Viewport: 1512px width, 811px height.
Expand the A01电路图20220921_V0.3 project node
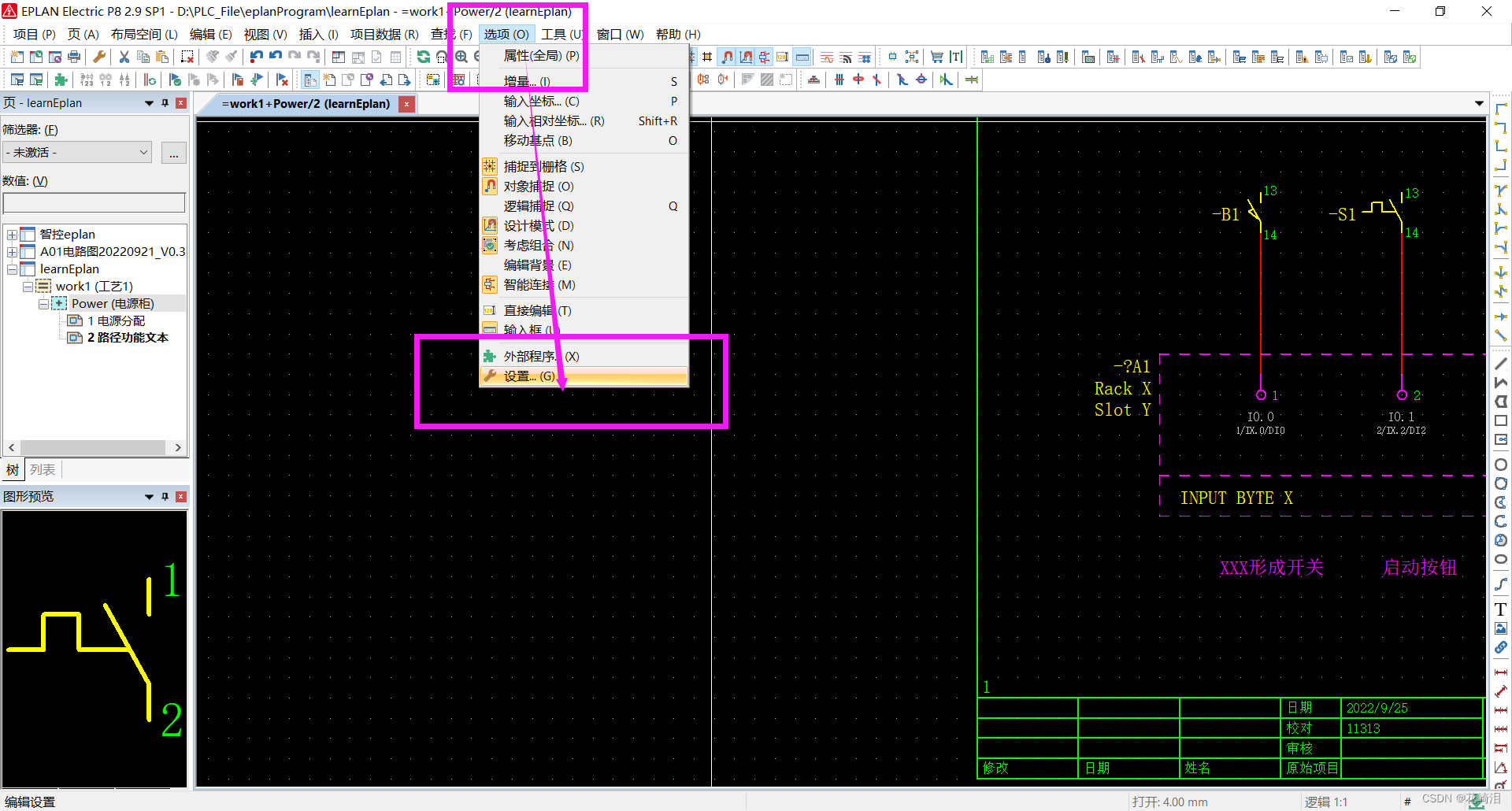[12, 252]
